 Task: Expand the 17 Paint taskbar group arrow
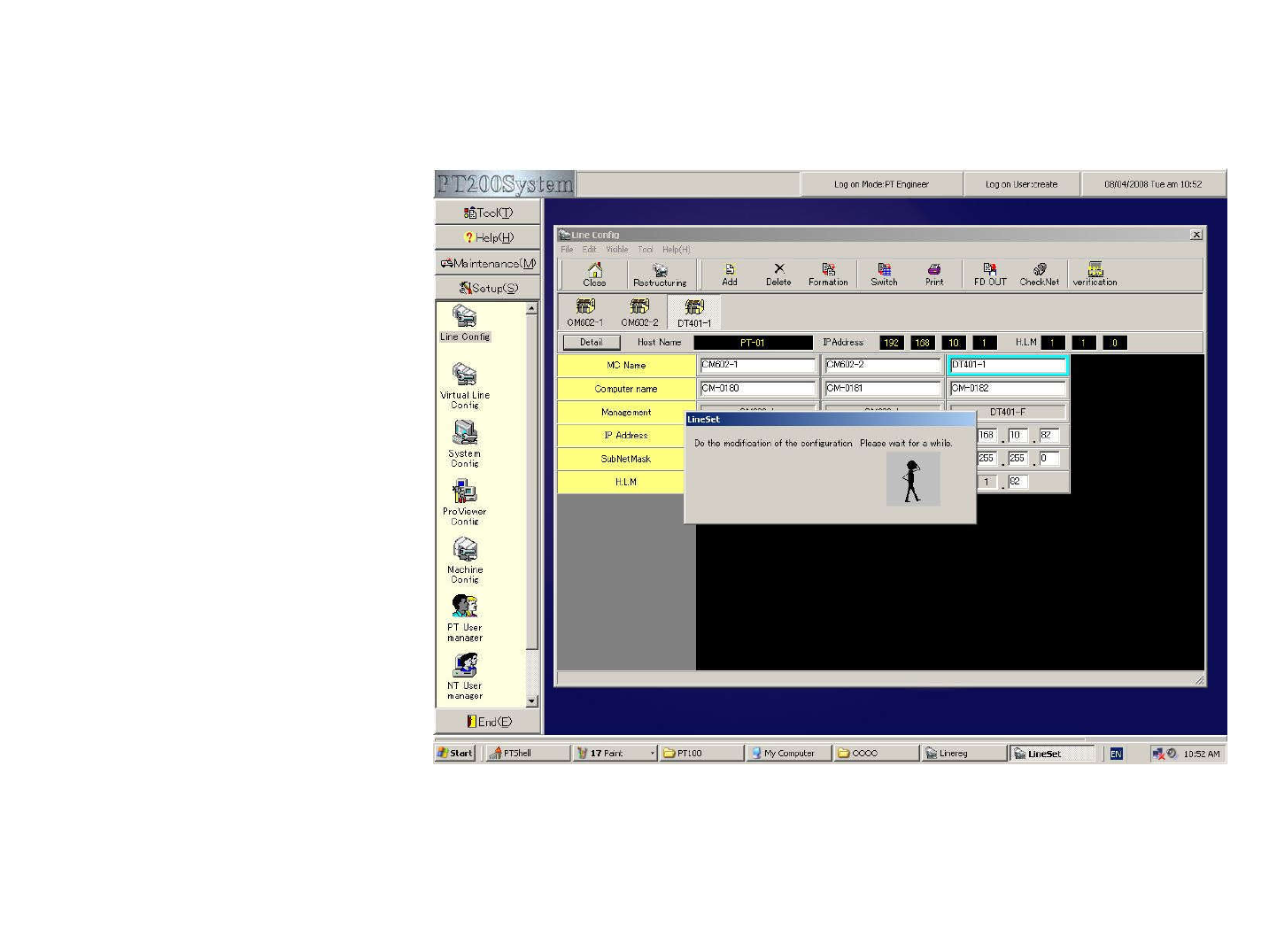[x=653, y=754]
